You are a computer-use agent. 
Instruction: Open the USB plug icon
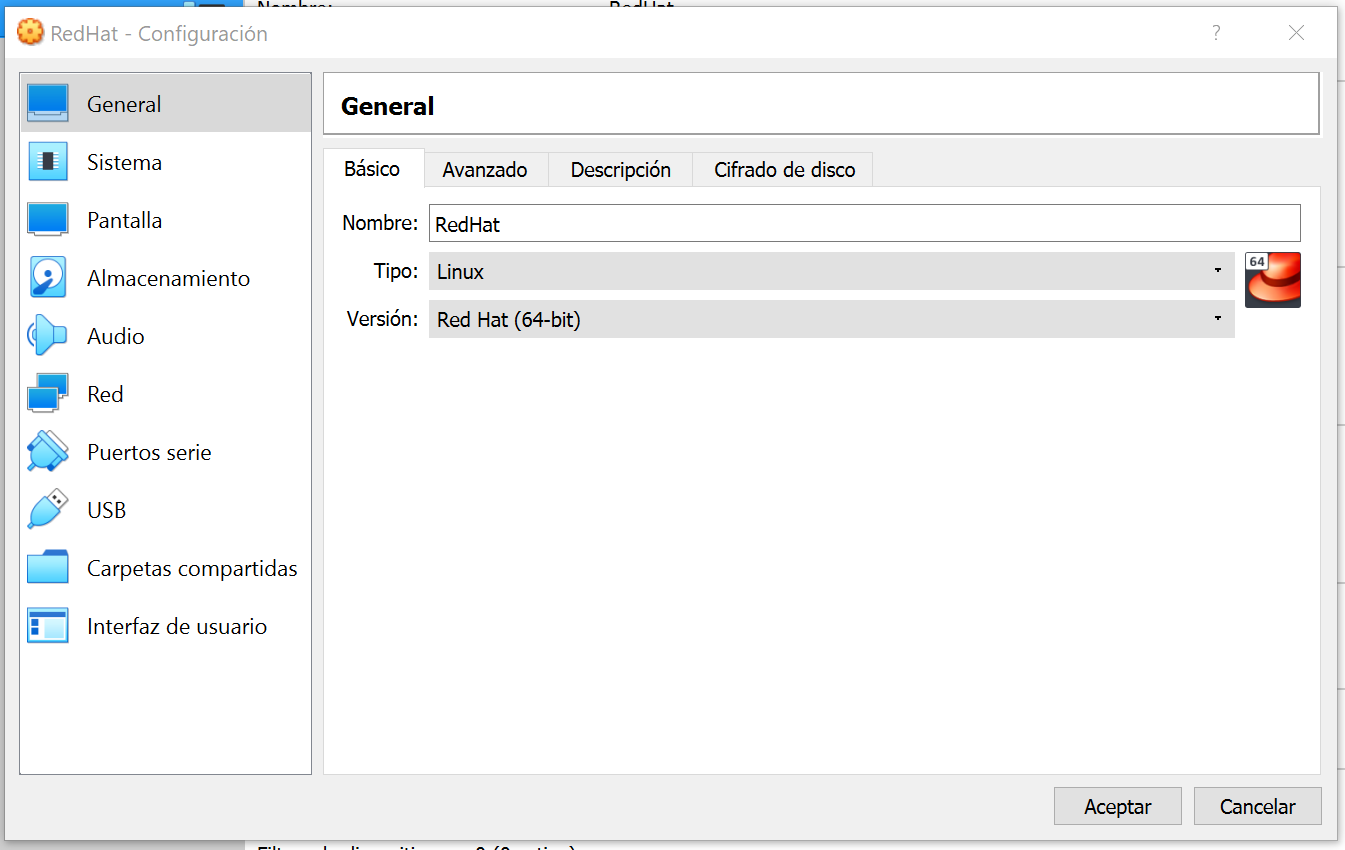click(x=48, y=509)
